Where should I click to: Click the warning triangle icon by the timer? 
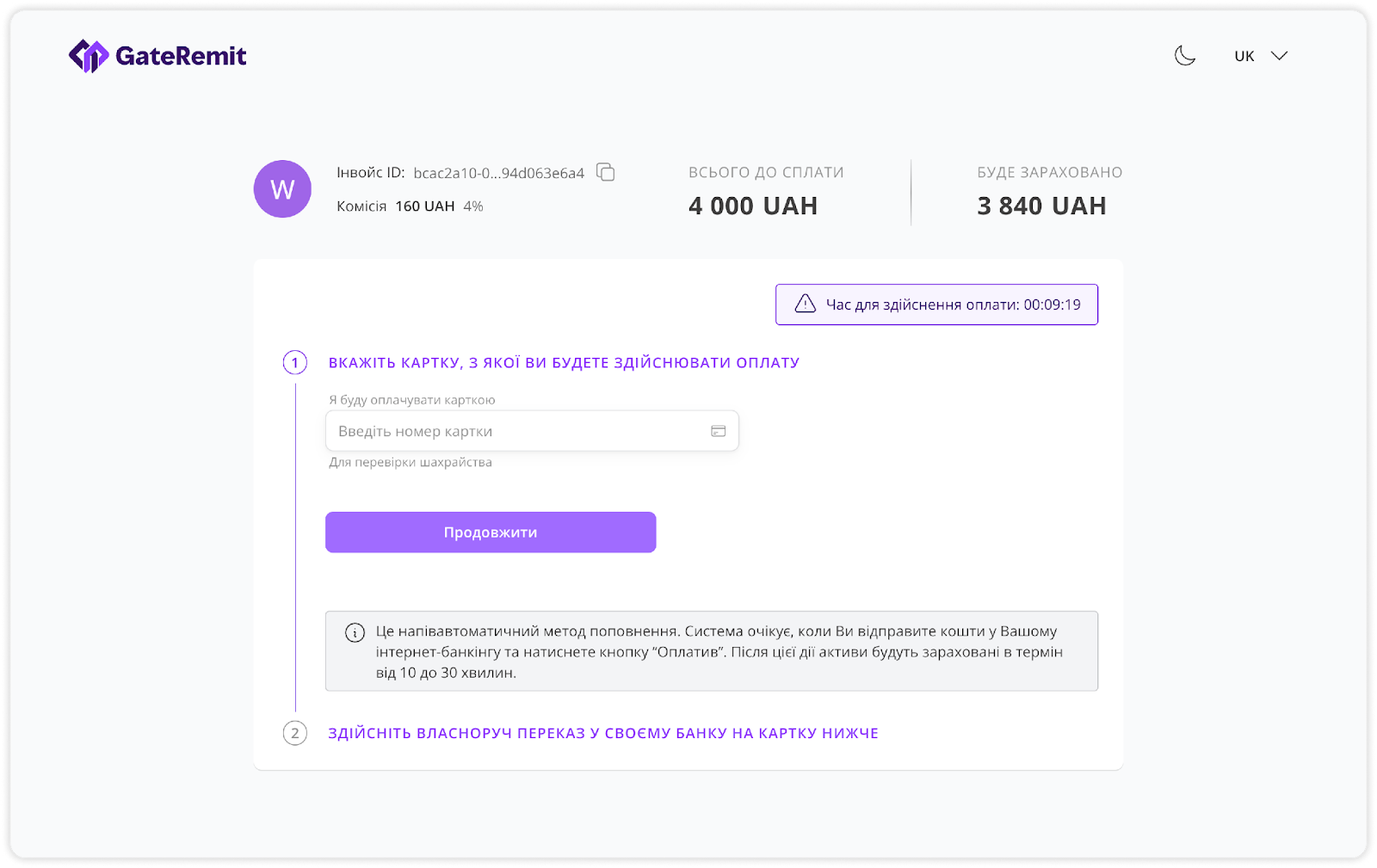tap(805, 304)
